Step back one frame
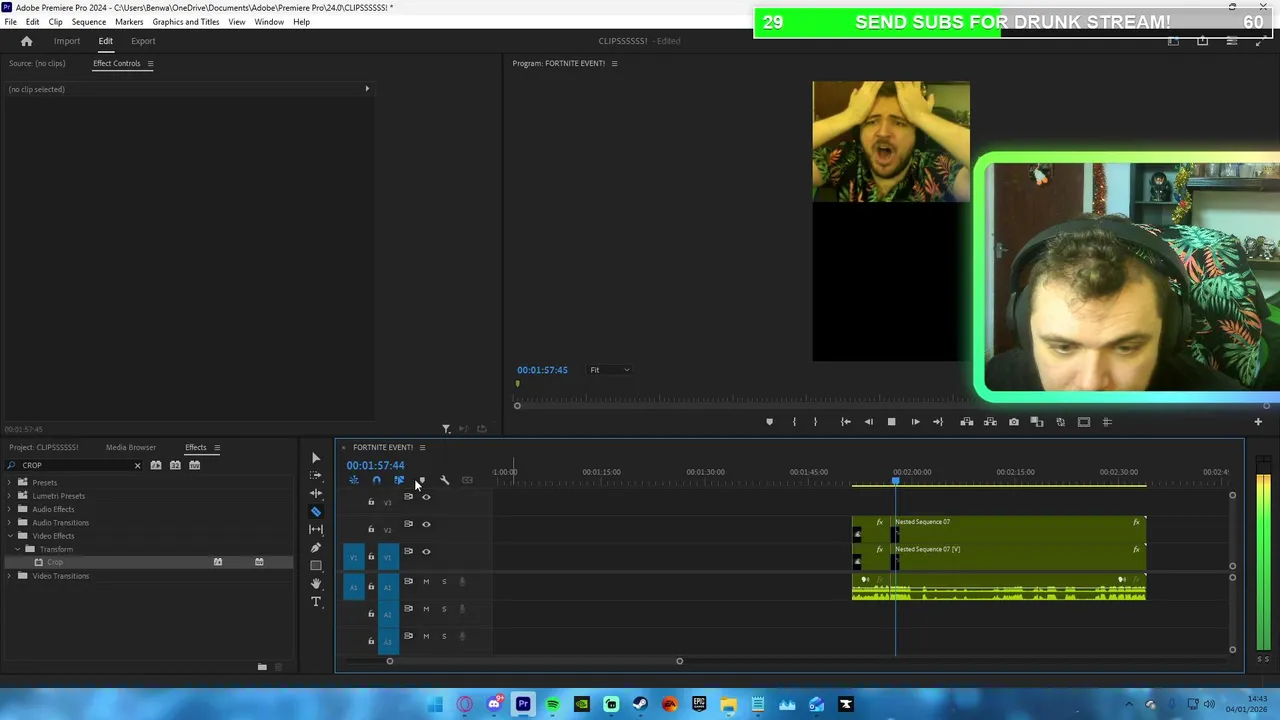 [868, 422]
